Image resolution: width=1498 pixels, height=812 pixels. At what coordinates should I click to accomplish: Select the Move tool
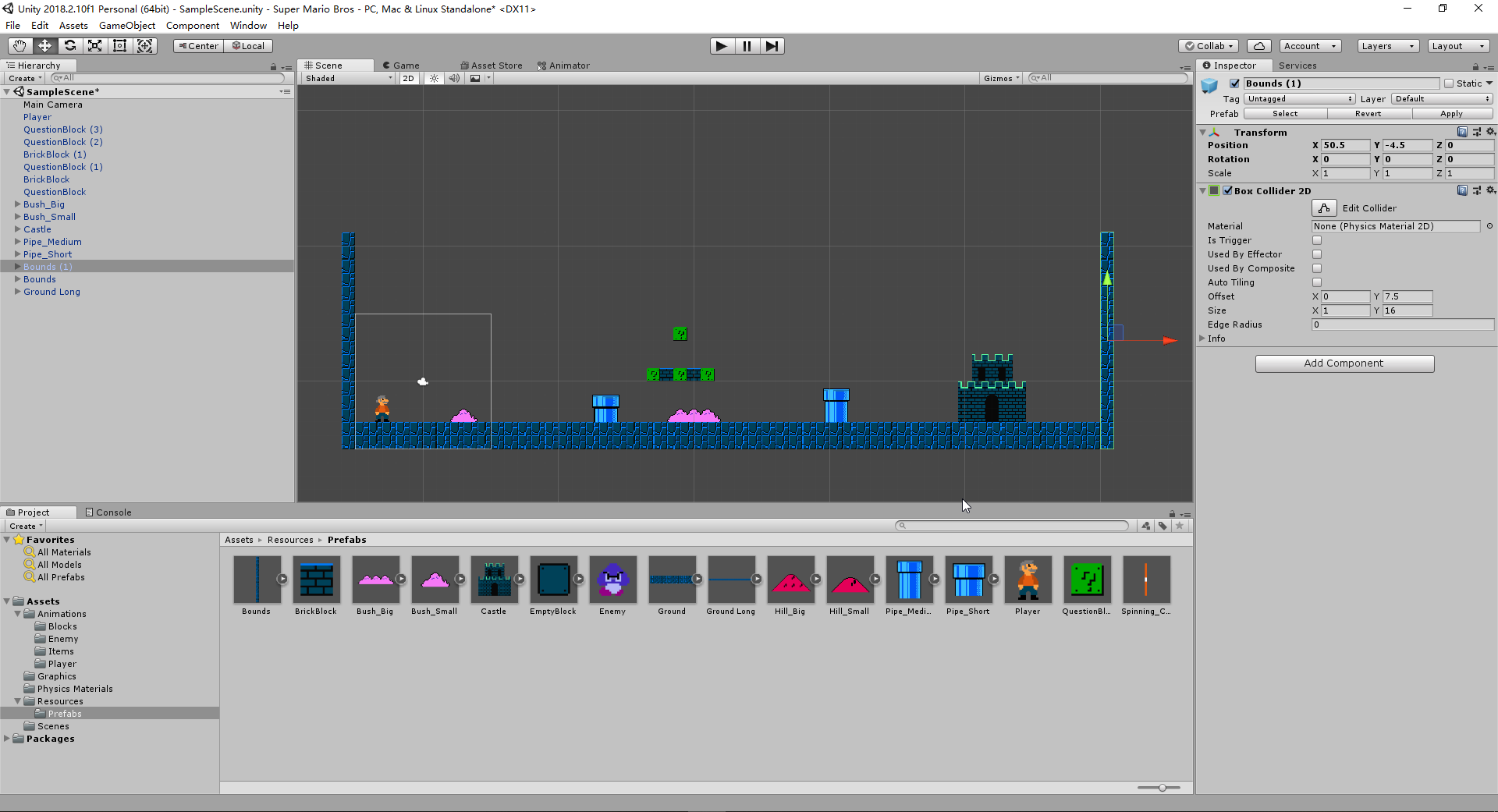44,46
